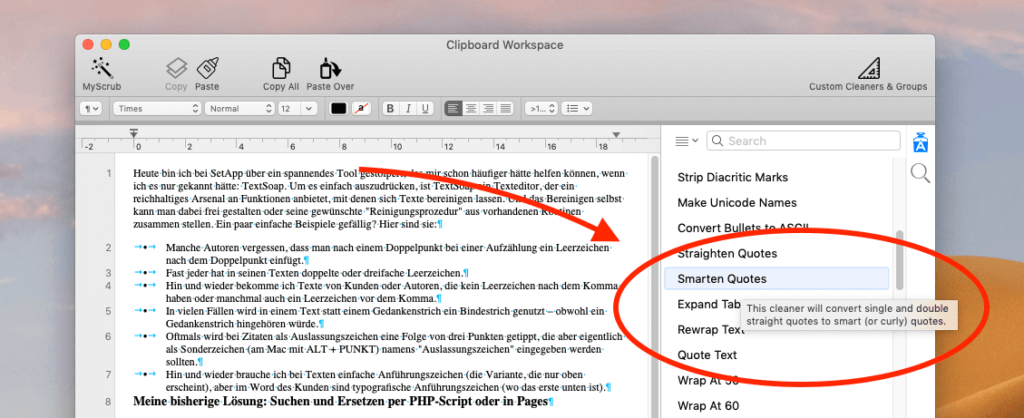1024x418 pixels.
Task: Open the paragraph style dropdown
Action: pyautogui.click(x=89, y=108)
